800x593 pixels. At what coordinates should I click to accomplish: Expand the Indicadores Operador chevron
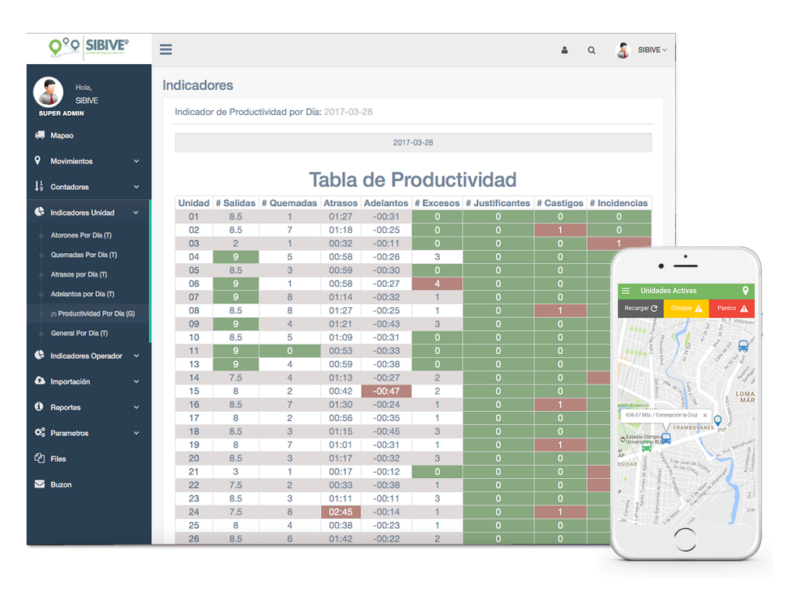(x=136, y=356)
